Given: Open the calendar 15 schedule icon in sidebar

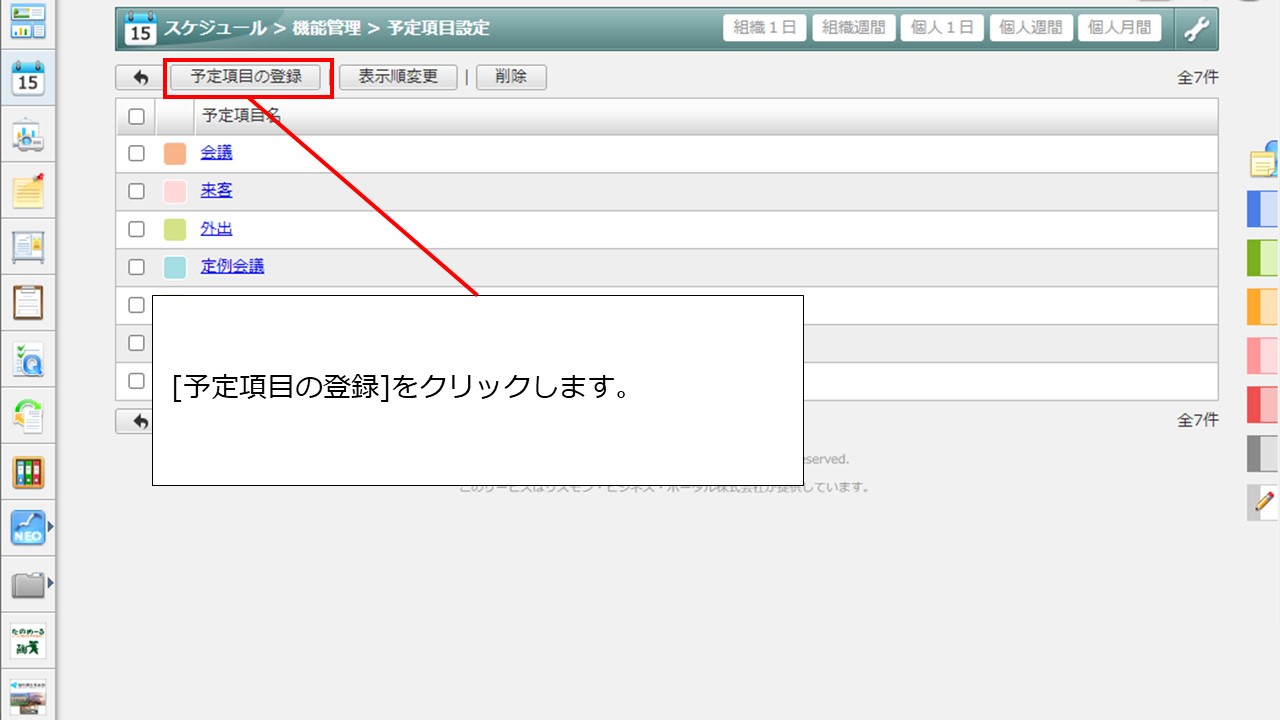Looking at the screenshot, I should (28, 78).
